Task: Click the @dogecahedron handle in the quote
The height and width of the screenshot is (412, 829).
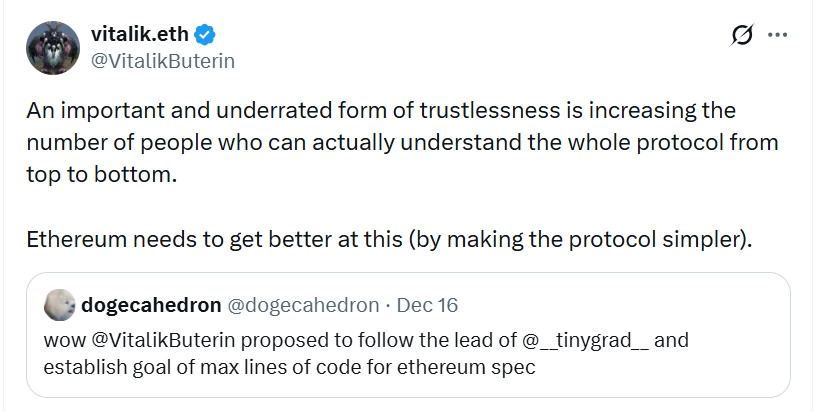Action: pos(302,304)
